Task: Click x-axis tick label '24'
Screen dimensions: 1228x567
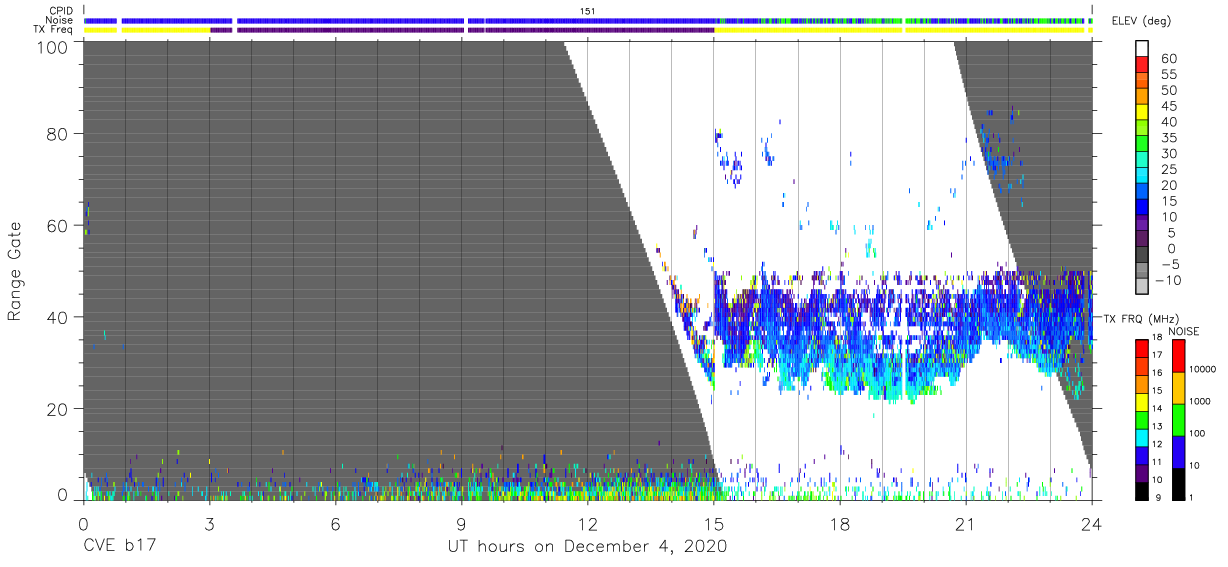Action: [1092, 522]
